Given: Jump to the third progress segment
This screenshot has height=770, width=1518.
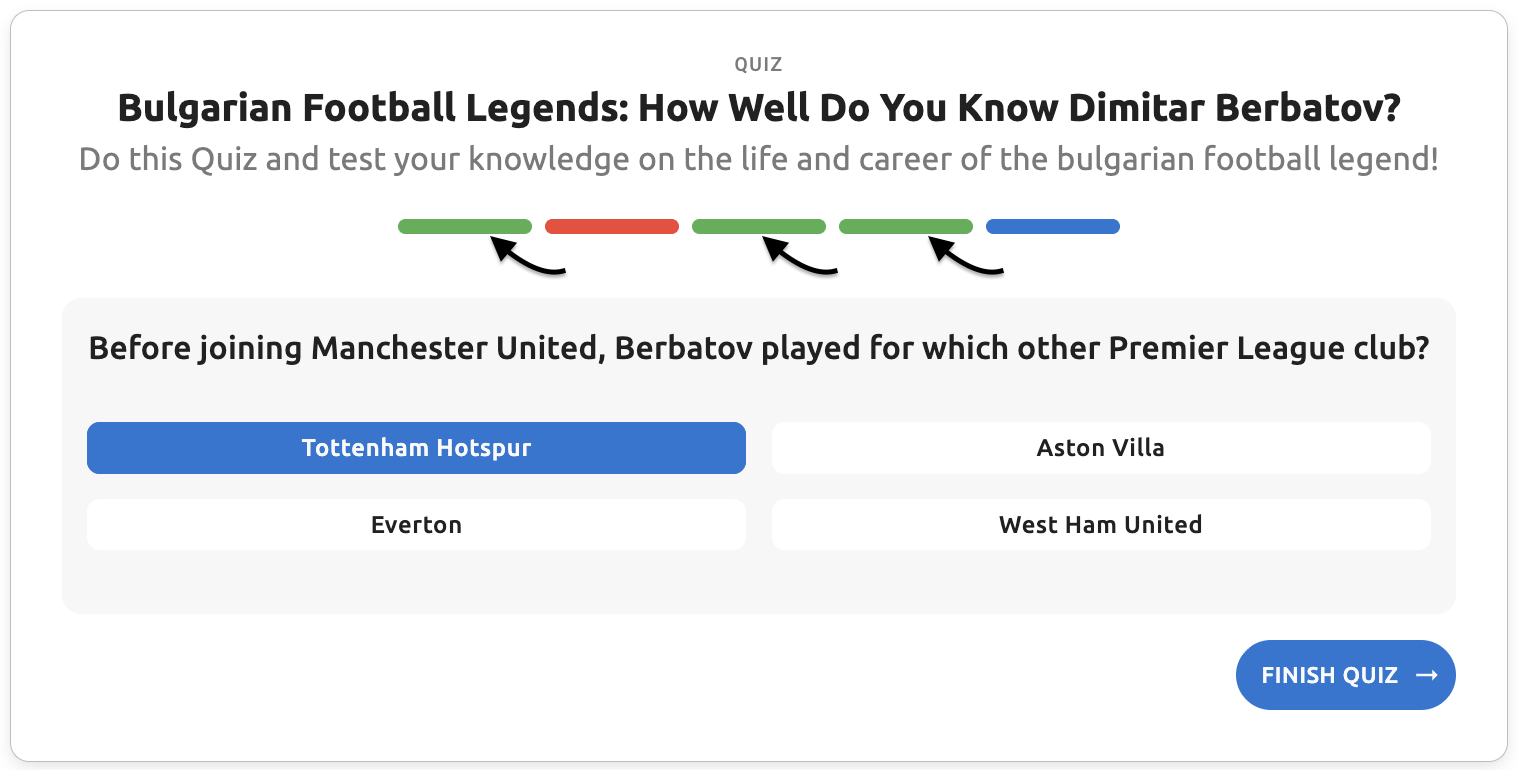Looking at the screenshot, I should [759, 227].
